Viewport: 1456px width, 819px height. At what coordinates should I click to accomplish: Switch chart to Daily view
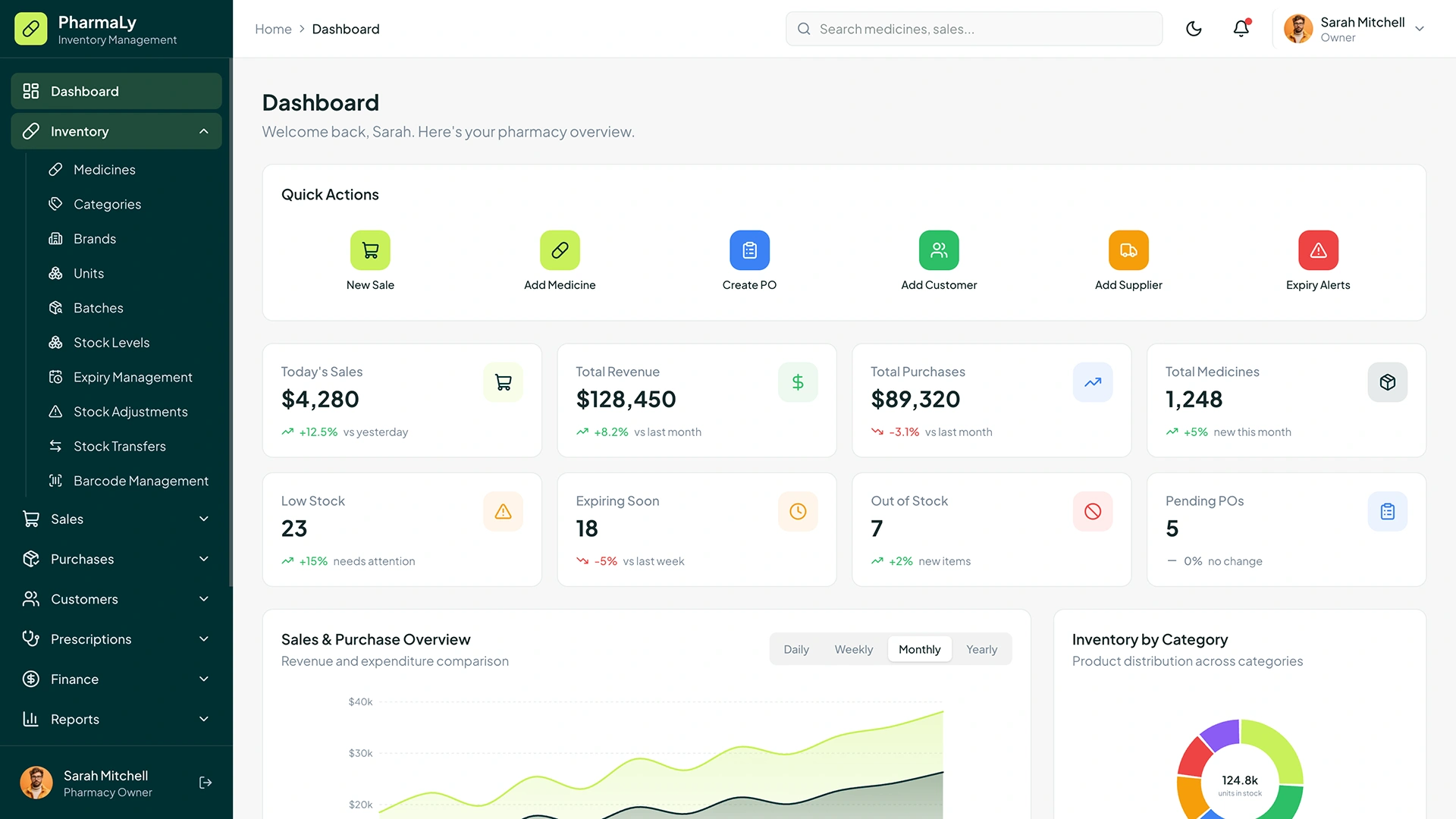pos(796,649)
